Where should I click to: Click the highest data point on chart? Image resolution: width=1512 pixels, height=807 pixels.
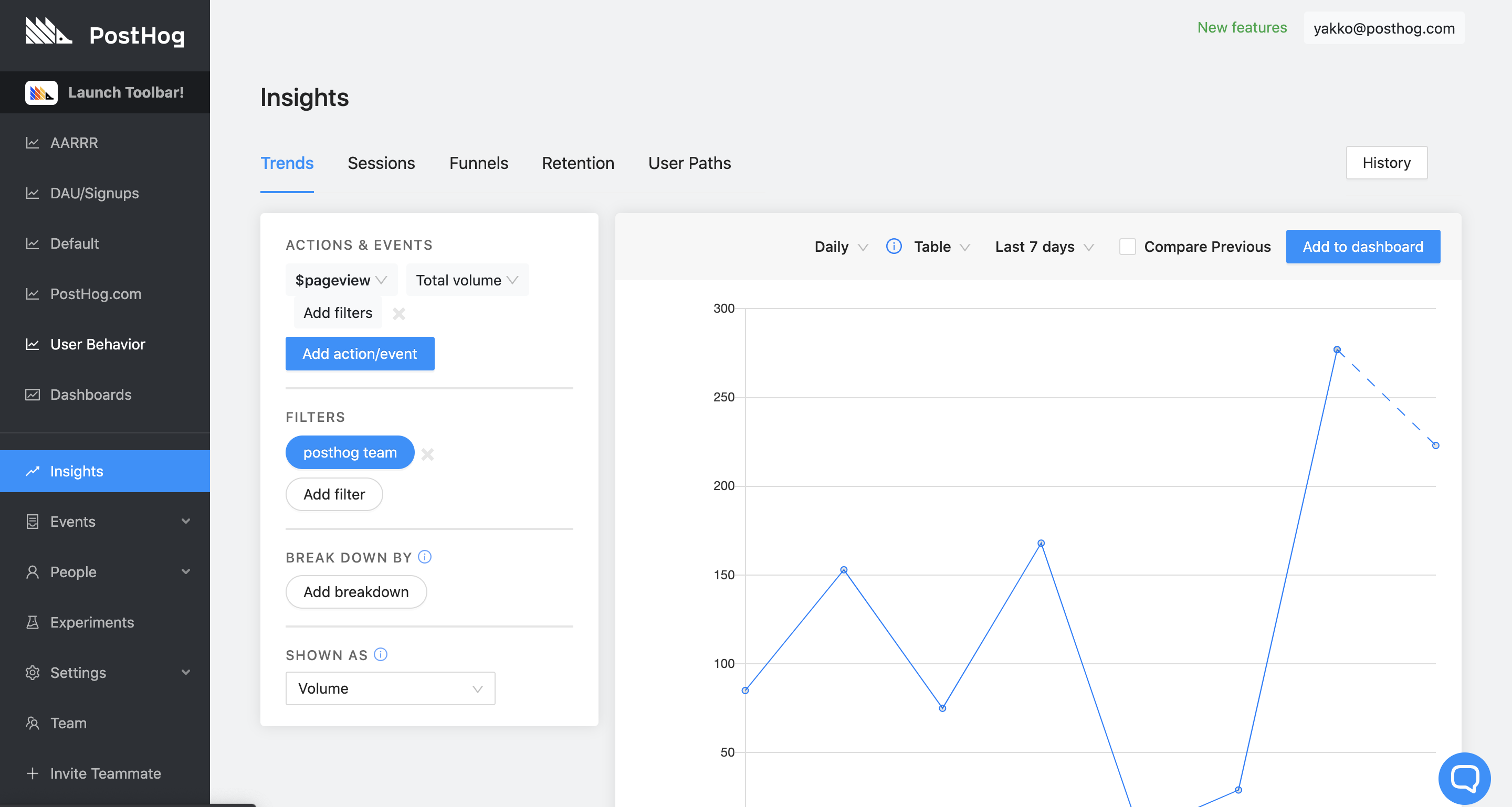pyautogui.click(x=1337, y=349)
